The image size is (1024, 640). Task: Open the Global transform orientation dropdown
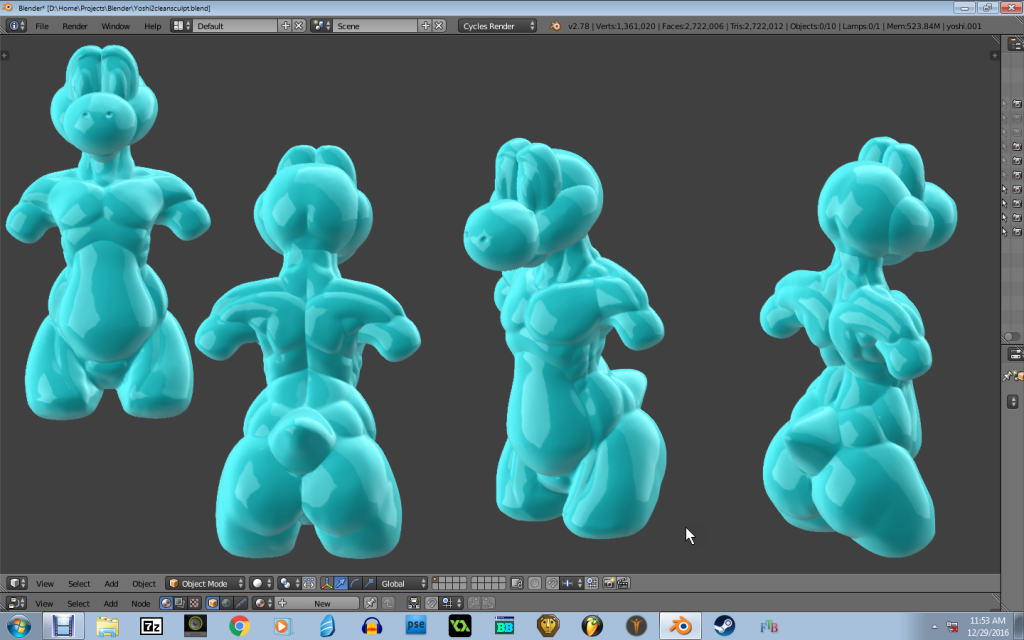(402, 583)
